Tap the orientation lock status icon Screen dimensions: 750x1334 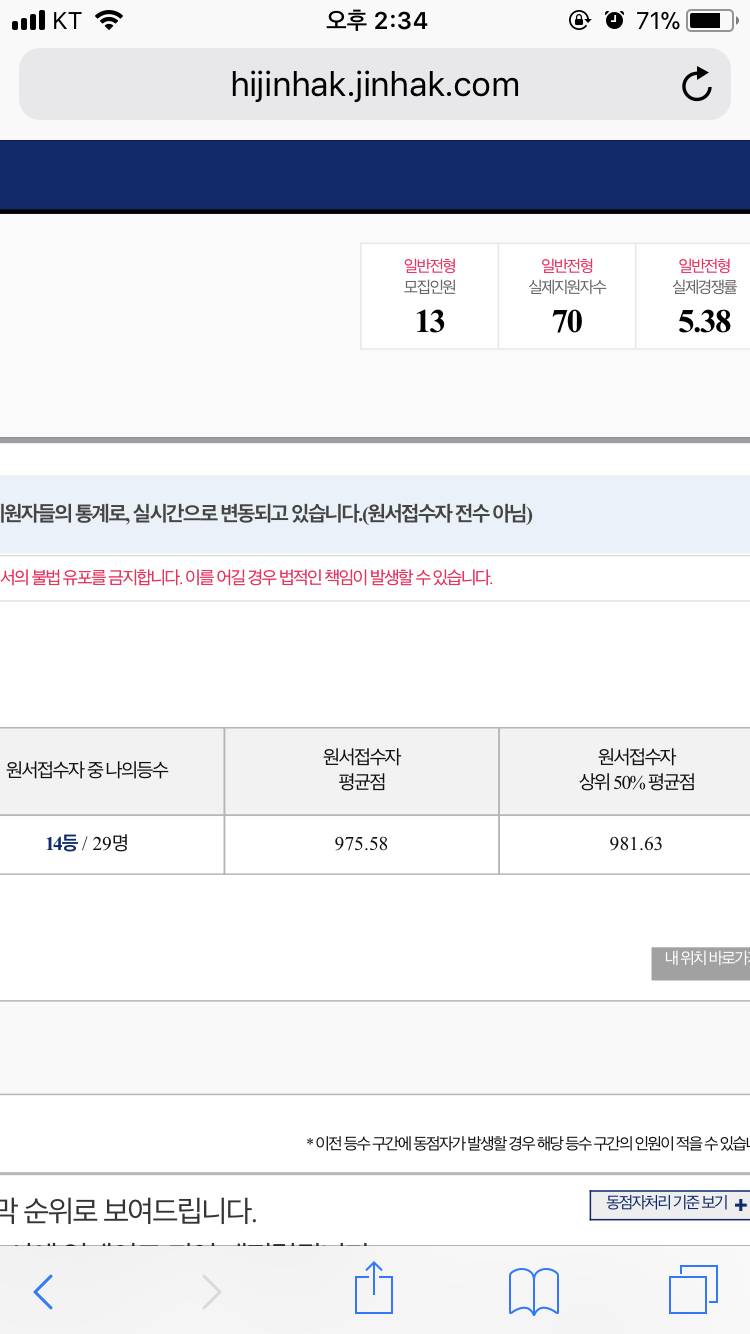click(x=580, y=19)
